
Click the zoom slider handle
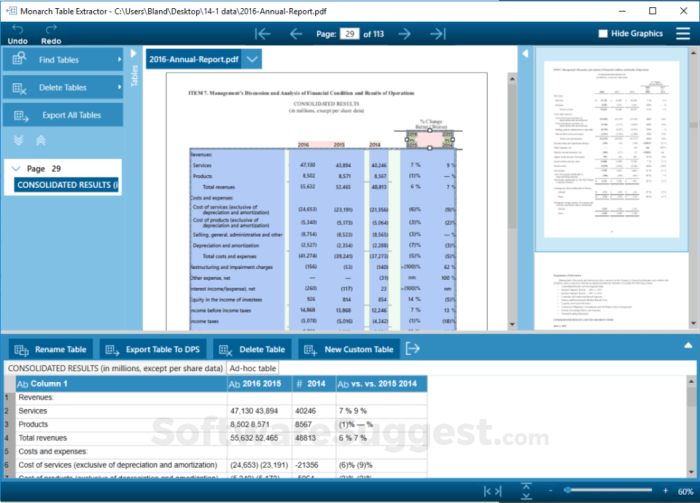tap(567, 490)
